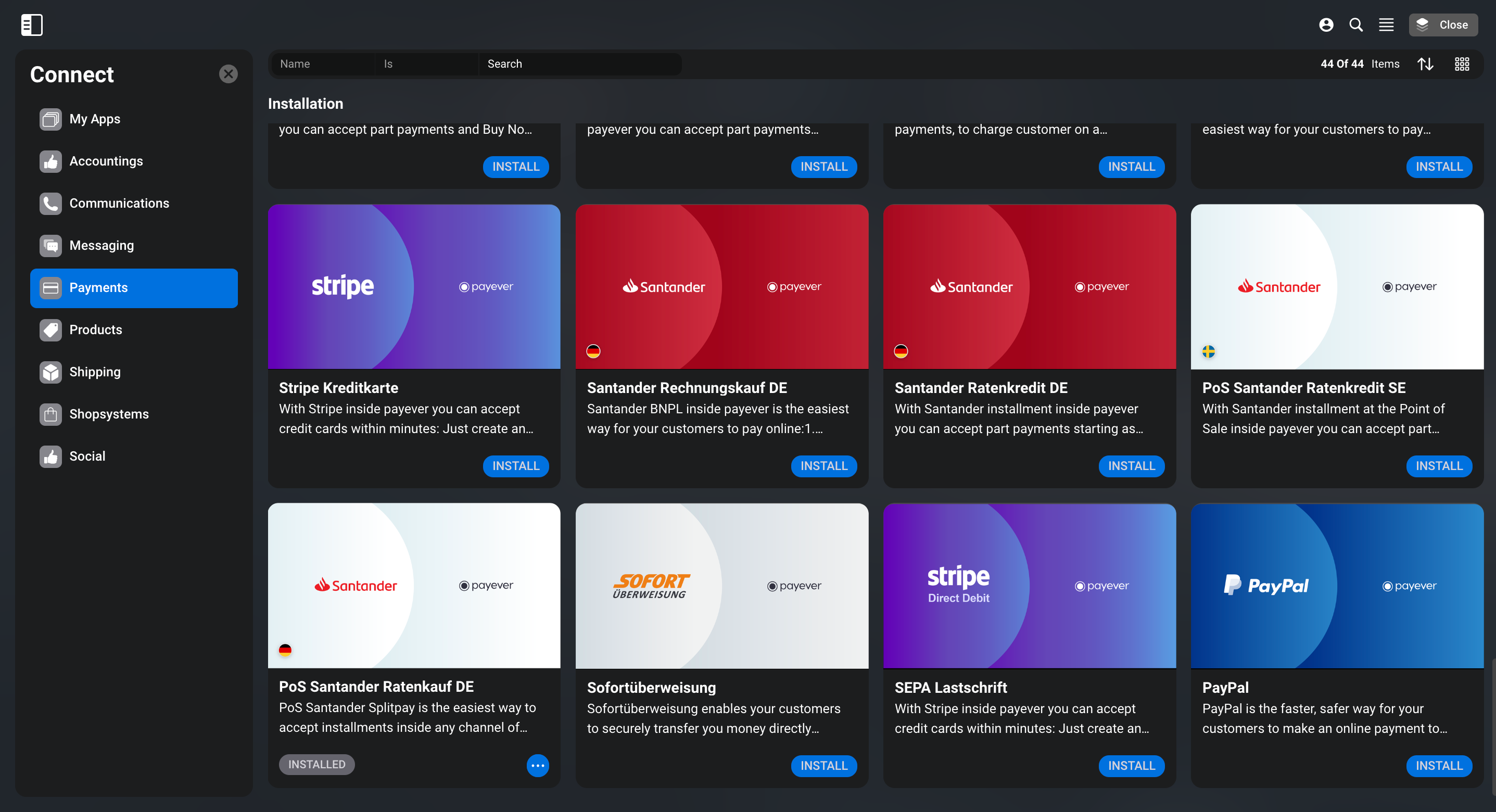The height and width of the screenshot is (812, 1496).
Task: Install Santander Rechnungskauf DE
Action: 823,466
